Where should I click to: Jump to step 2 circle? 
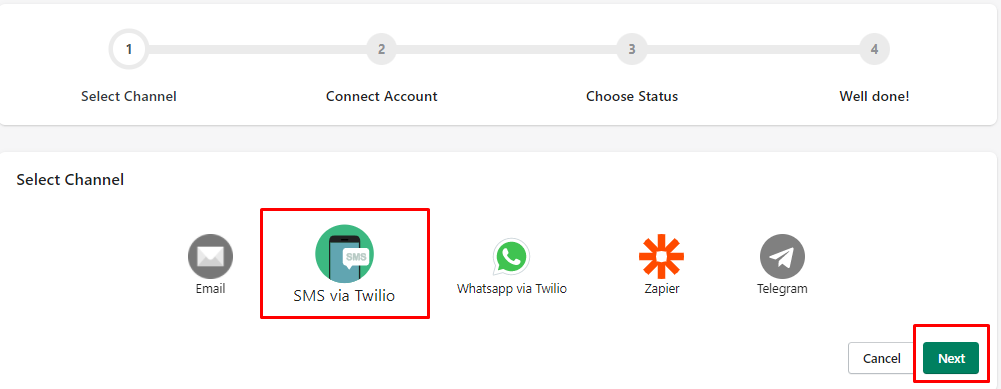pos(381,49)
